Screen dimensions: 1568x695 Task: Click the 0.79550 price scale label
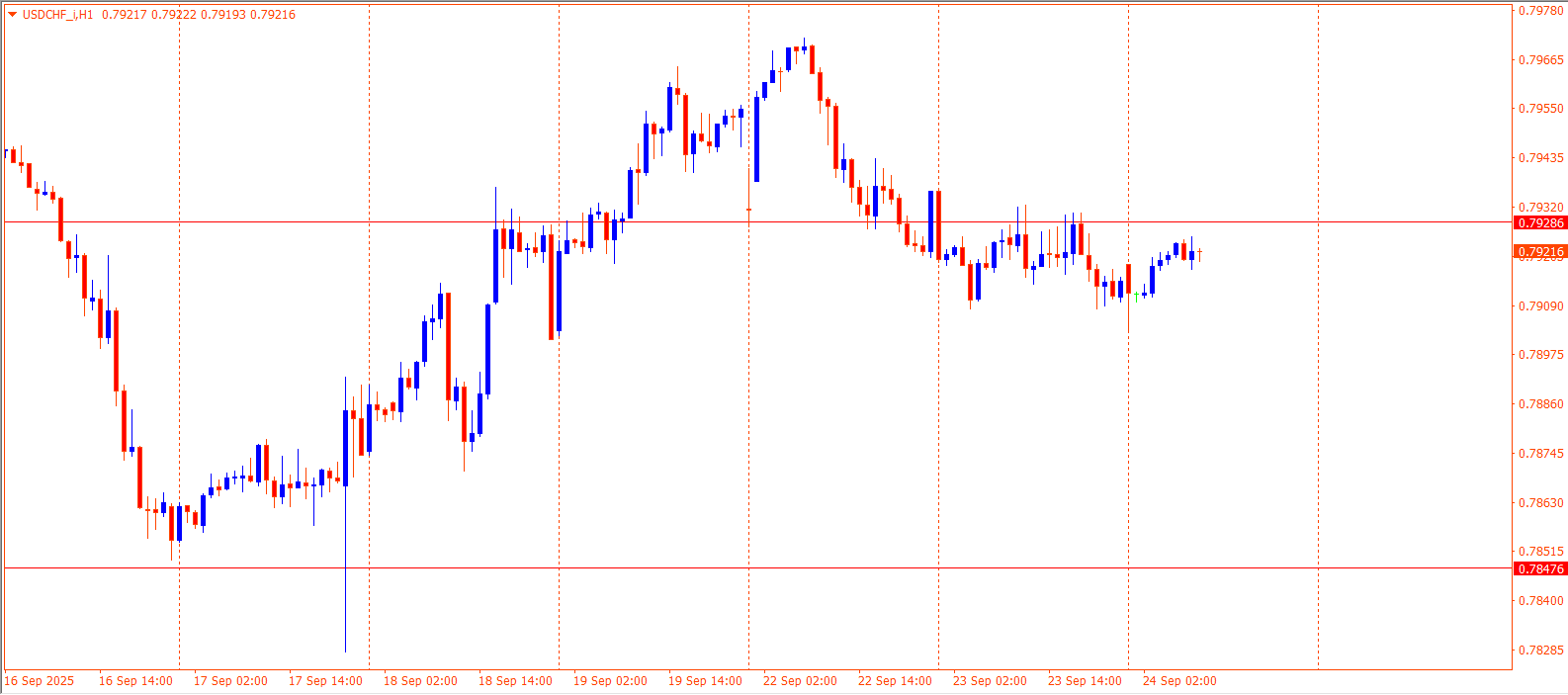point(1541,109)
